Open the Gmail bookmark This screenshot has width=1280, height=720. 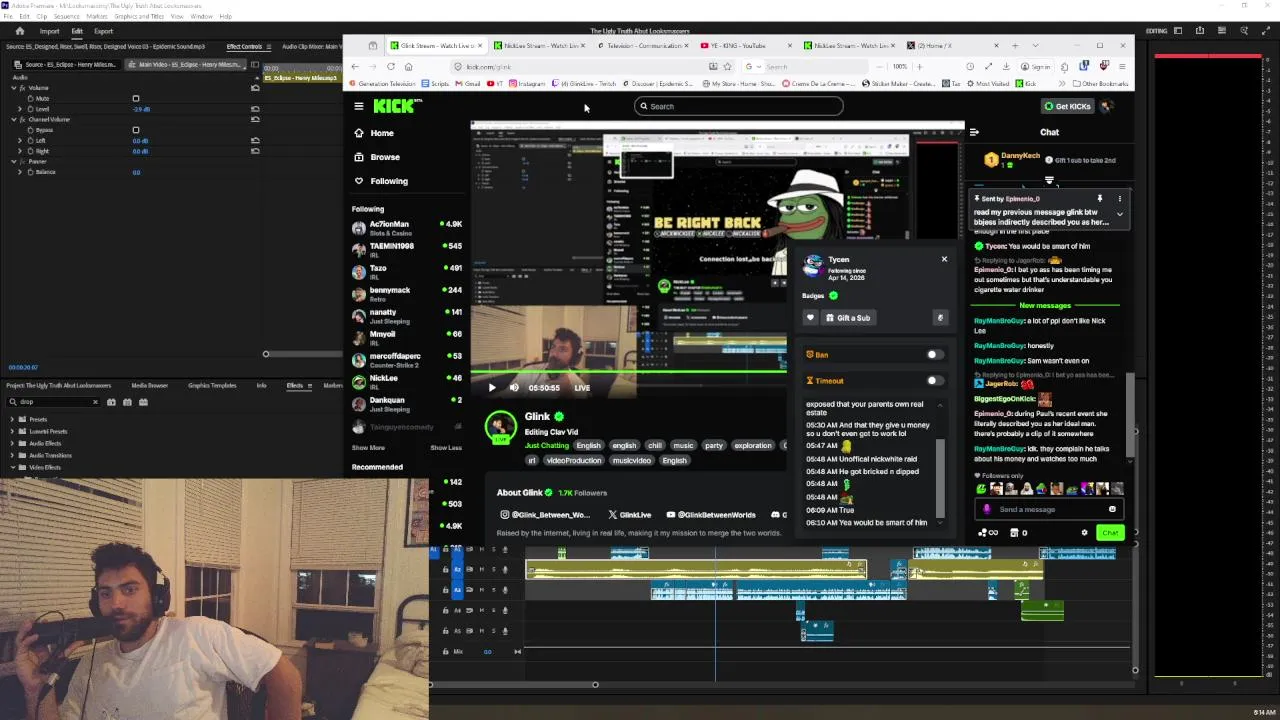[469, 84]
